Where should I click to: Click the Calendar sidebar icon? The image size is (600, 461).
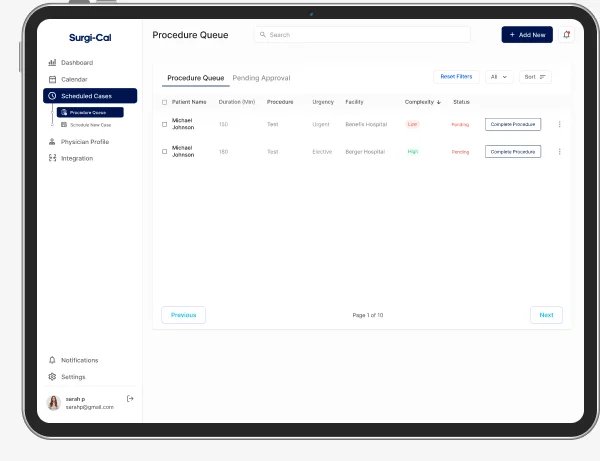[52, 79]
